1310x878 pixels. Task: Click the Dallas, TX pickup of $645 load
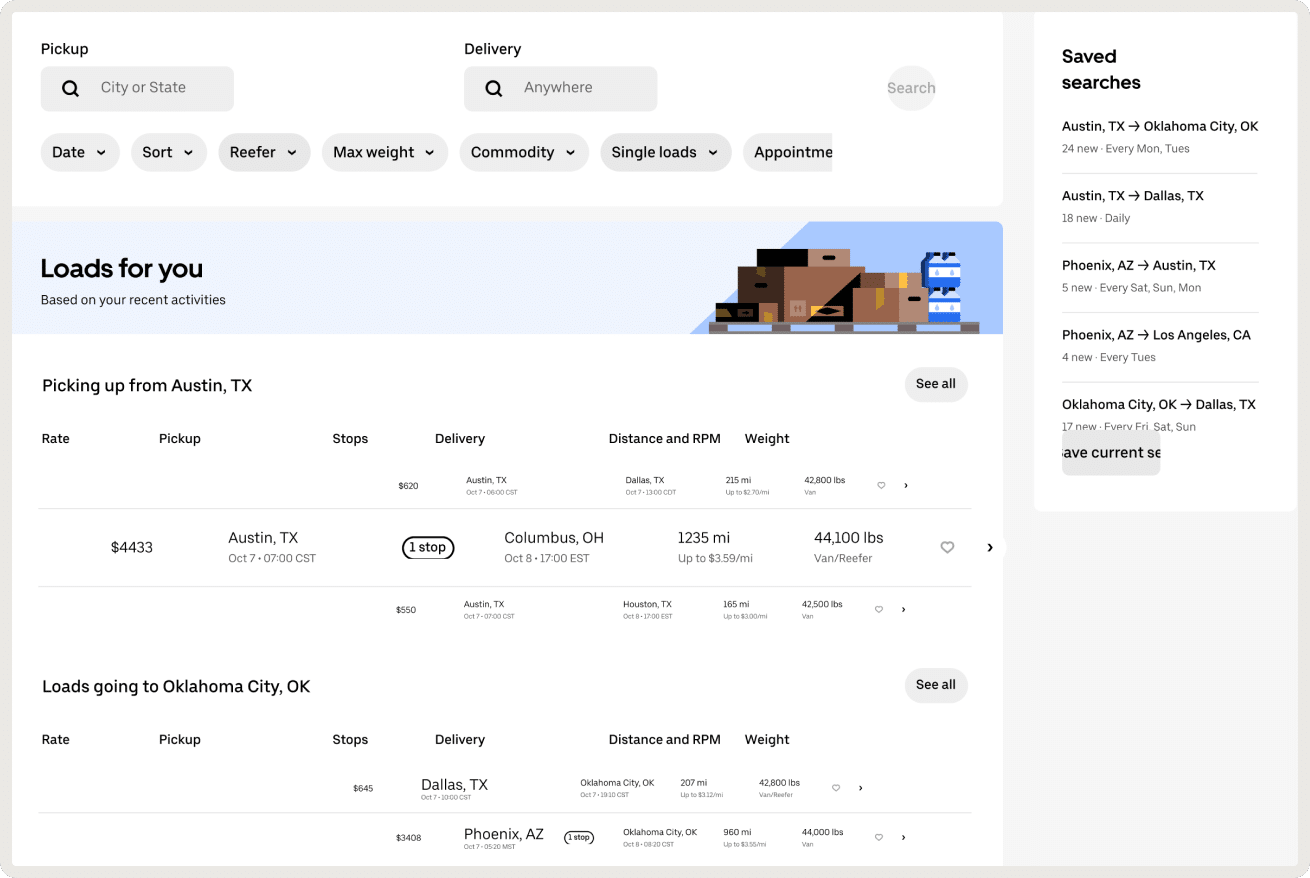coord(455,785)
